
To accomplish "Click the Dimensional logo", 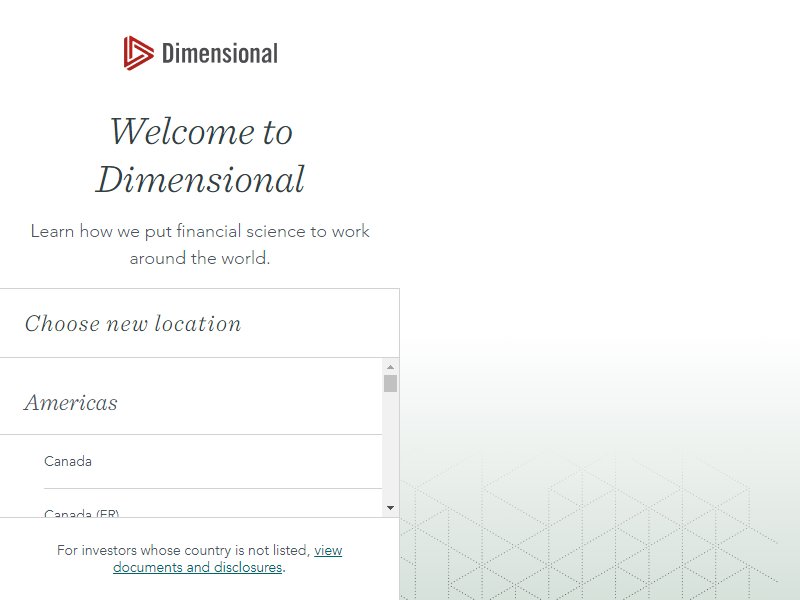I will point(201,53).
